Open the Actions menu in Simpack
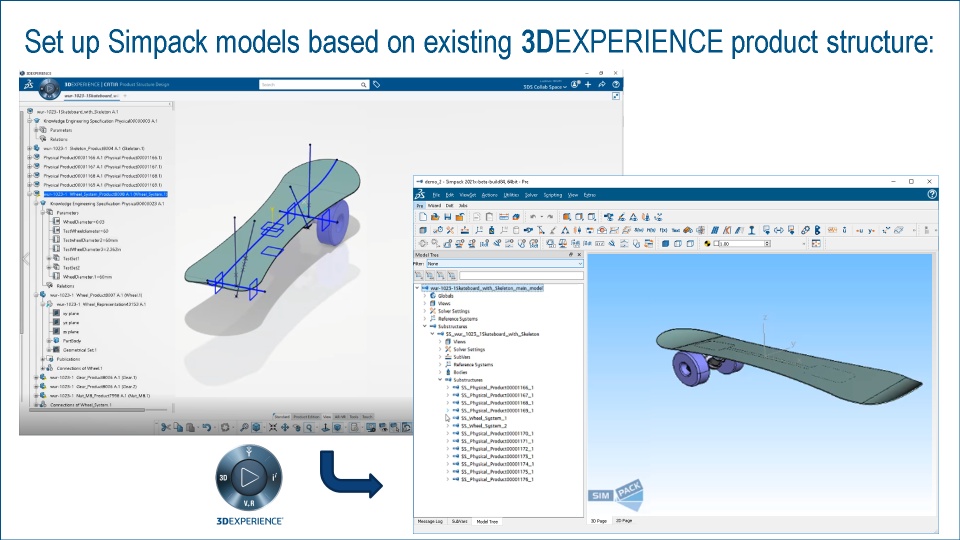Screen dimensions: 960x540 click(489, 195)
